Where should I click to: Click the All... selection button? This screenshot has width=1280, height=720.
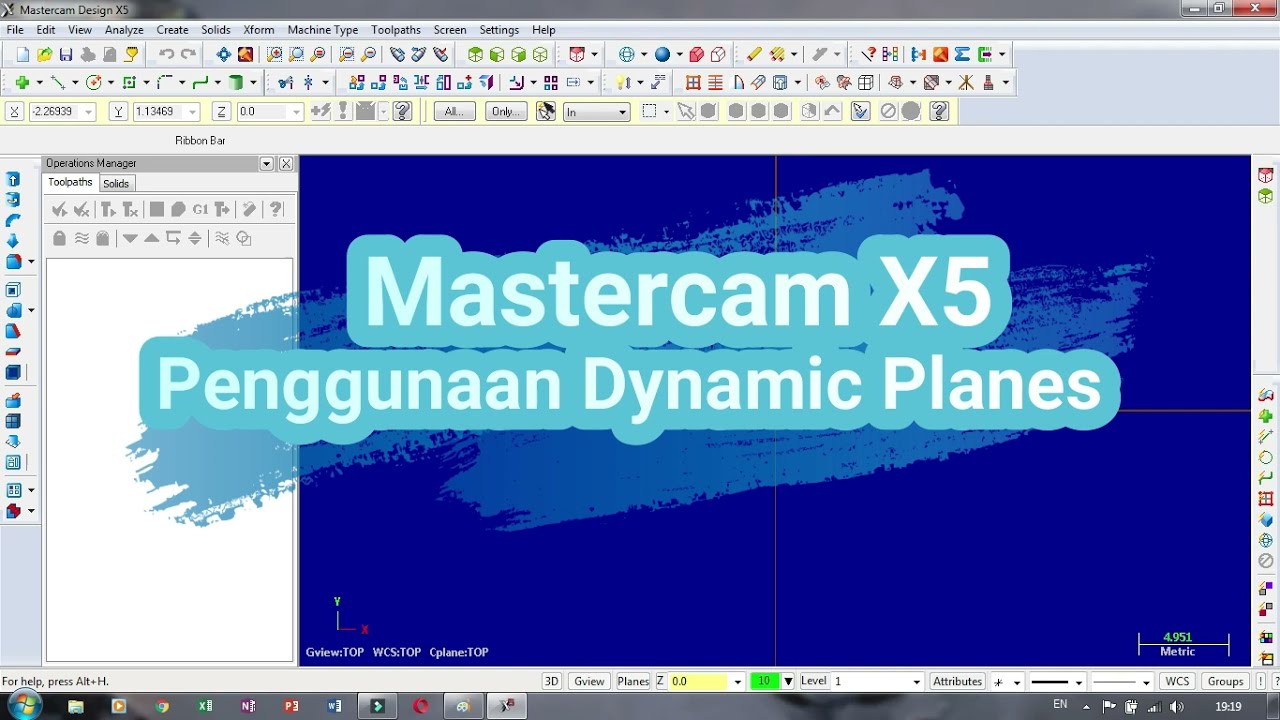[454, 111]
